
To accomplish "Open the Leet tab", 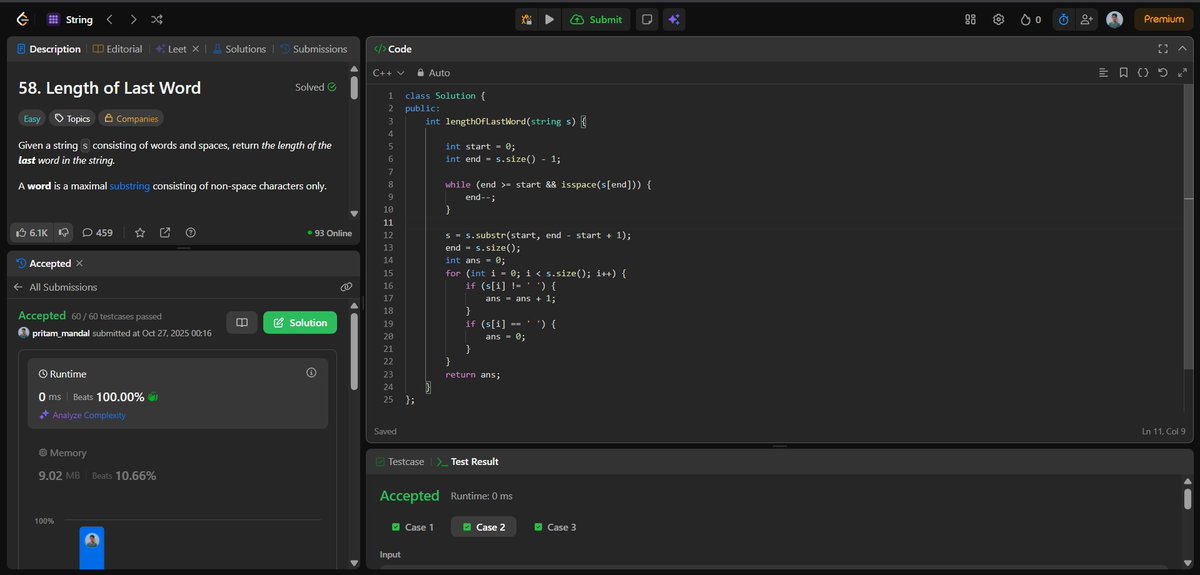I will pyautogui.click(x=171, y=48).
